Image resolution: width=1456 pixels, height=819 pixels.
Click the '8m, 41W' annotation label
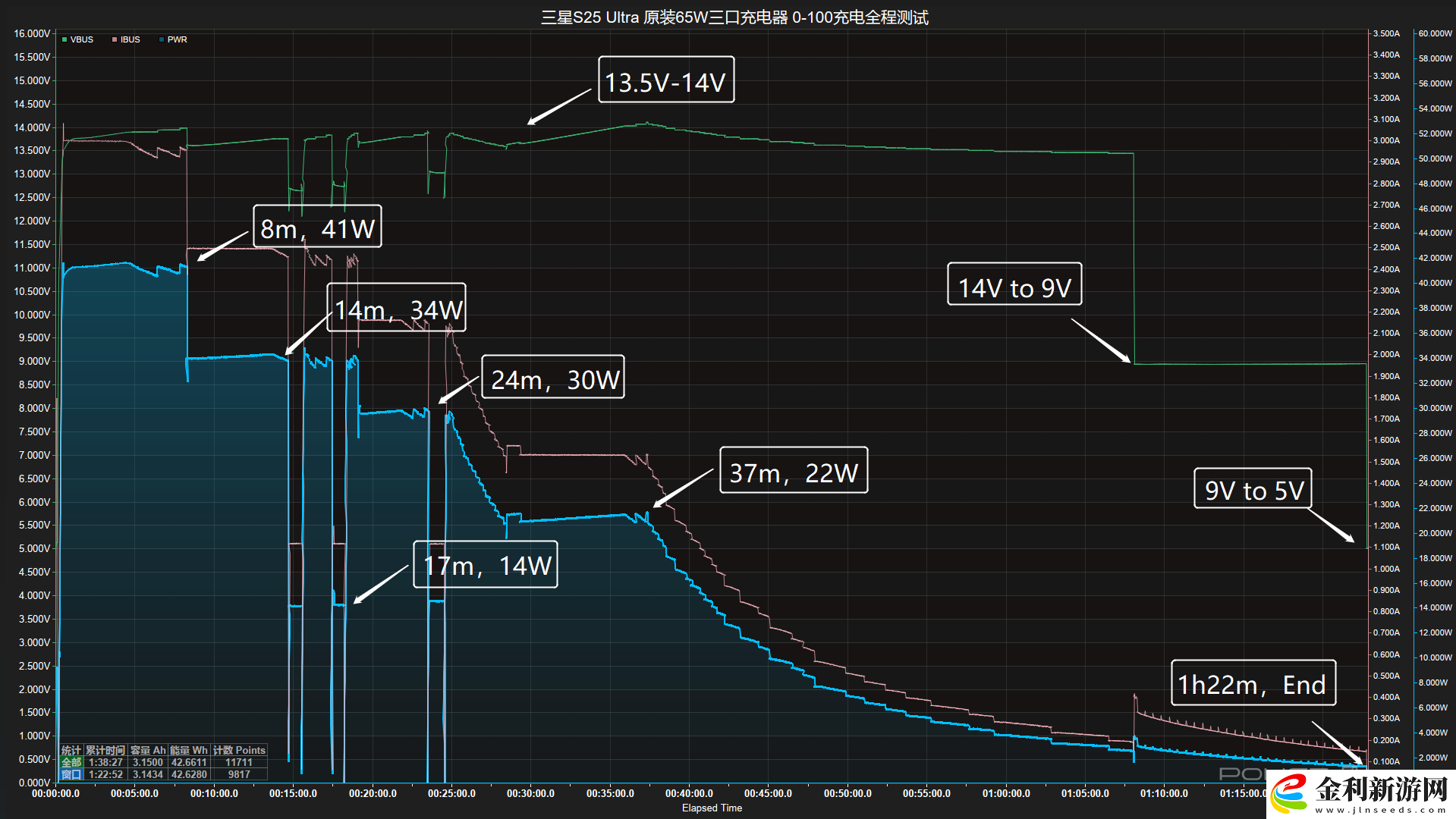tap(317, 227)
